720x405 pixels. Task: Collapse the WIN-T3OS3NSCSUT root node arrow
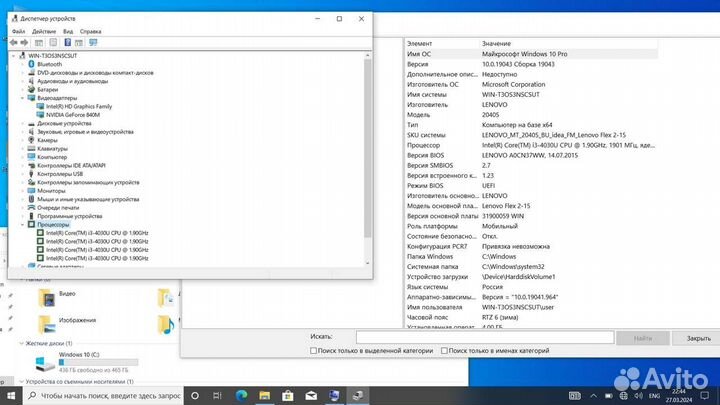pos(14,56)
